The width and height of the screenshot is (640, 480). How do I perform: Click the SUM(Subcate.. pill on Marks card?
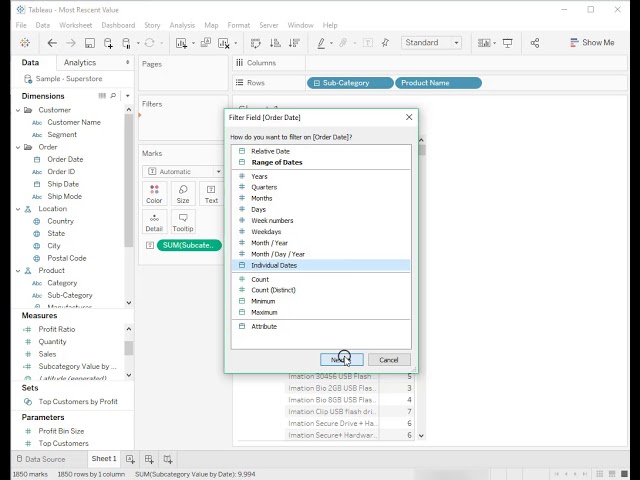coord(189,245)
